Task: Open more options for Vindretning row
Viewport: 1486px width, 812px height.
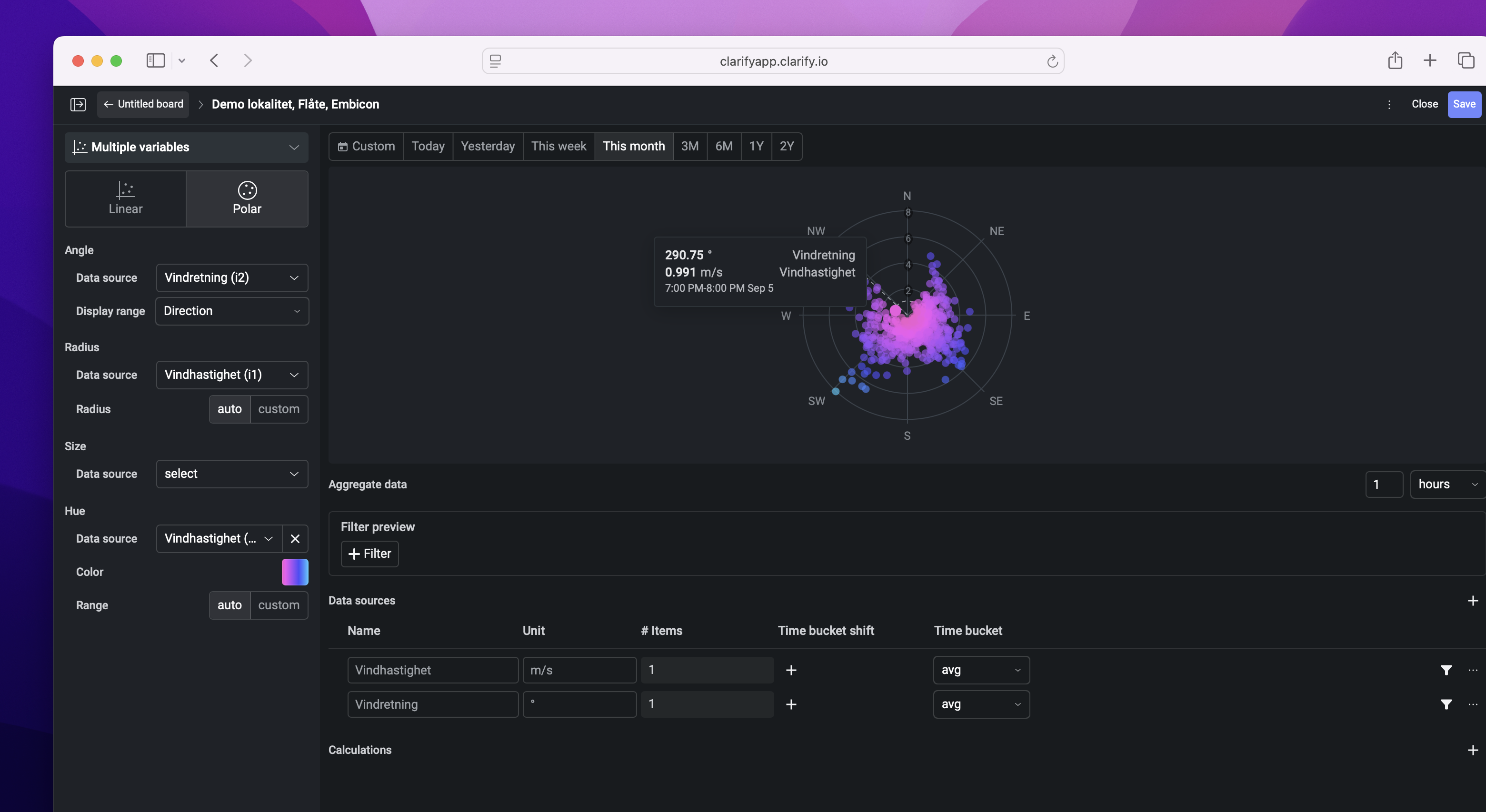Action: coord(1473,704)
